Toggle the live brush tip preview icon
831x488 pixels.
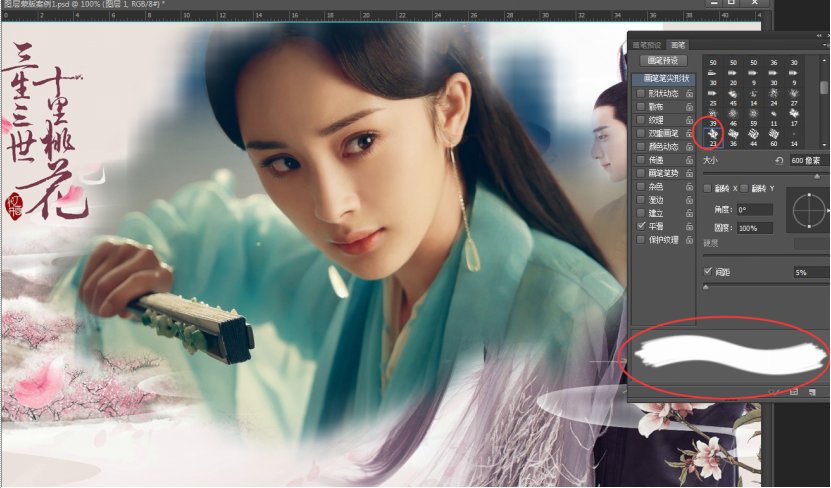pos(774,392)
